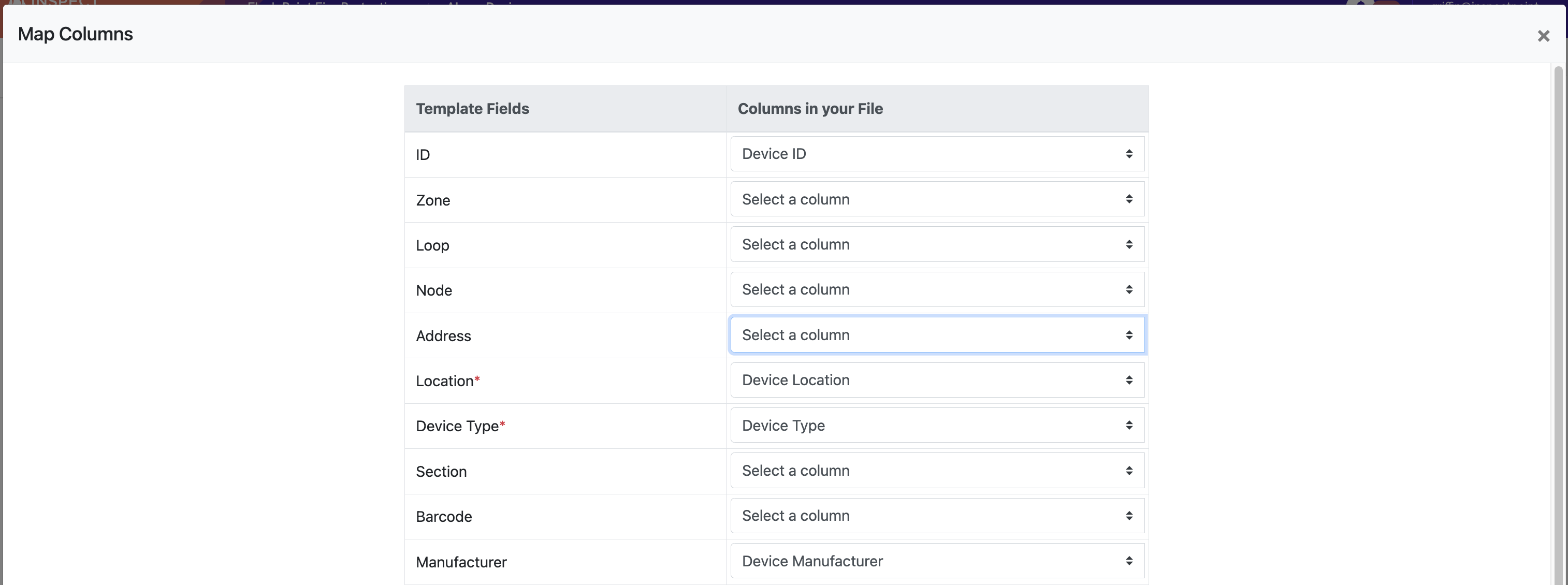Click the Manufacturer template field label
Screen dimensions: 1568x585
461,562
